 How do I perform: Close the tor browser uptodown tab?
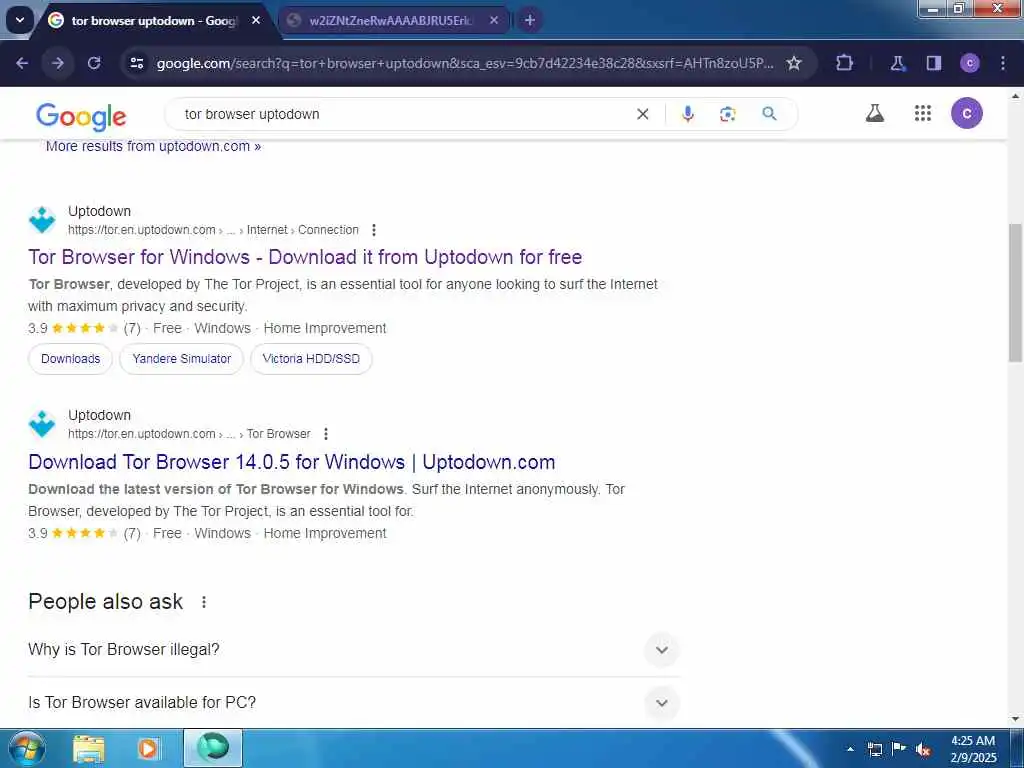[256, 20]
